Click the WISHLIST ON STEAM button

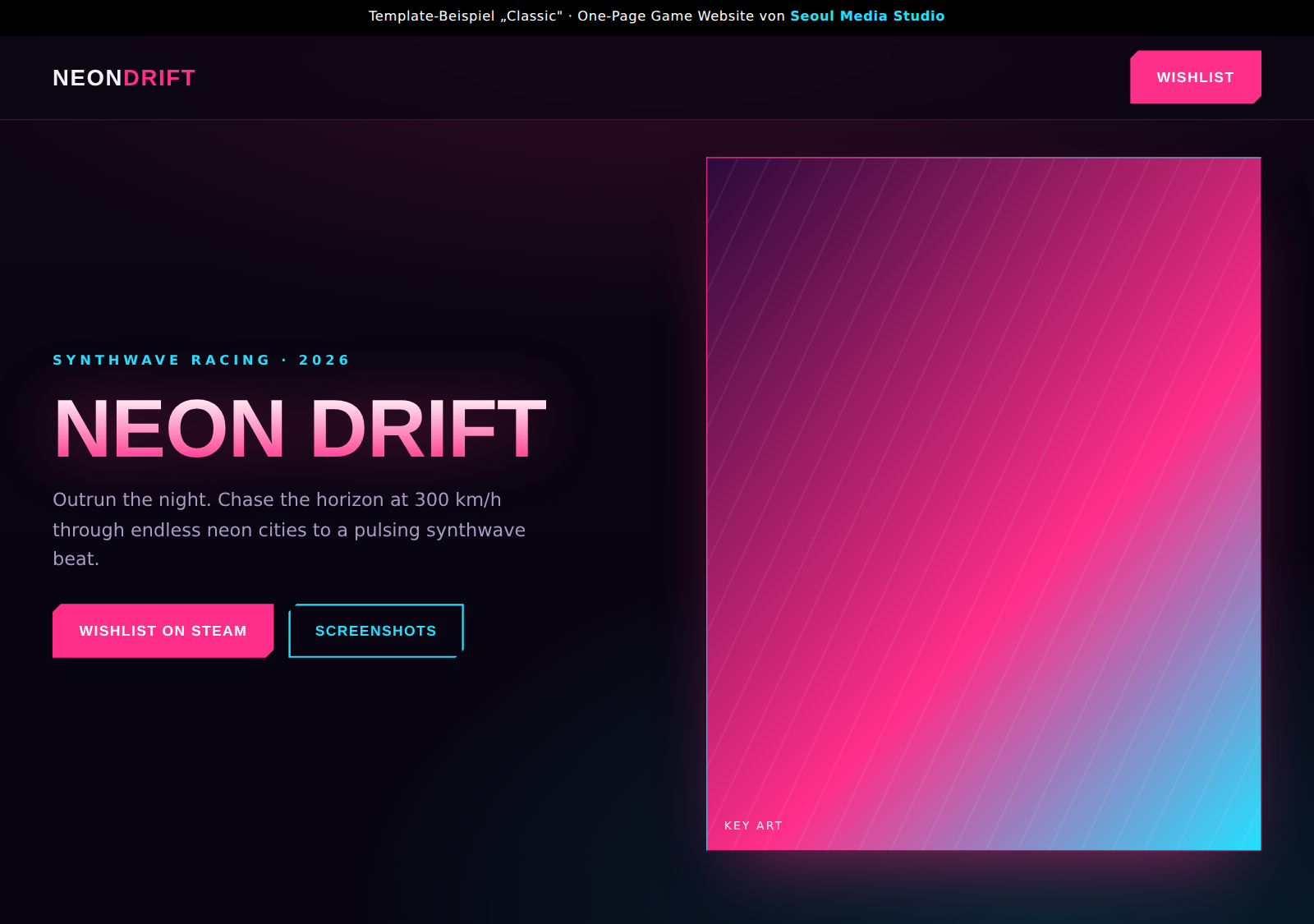[163, 631]
